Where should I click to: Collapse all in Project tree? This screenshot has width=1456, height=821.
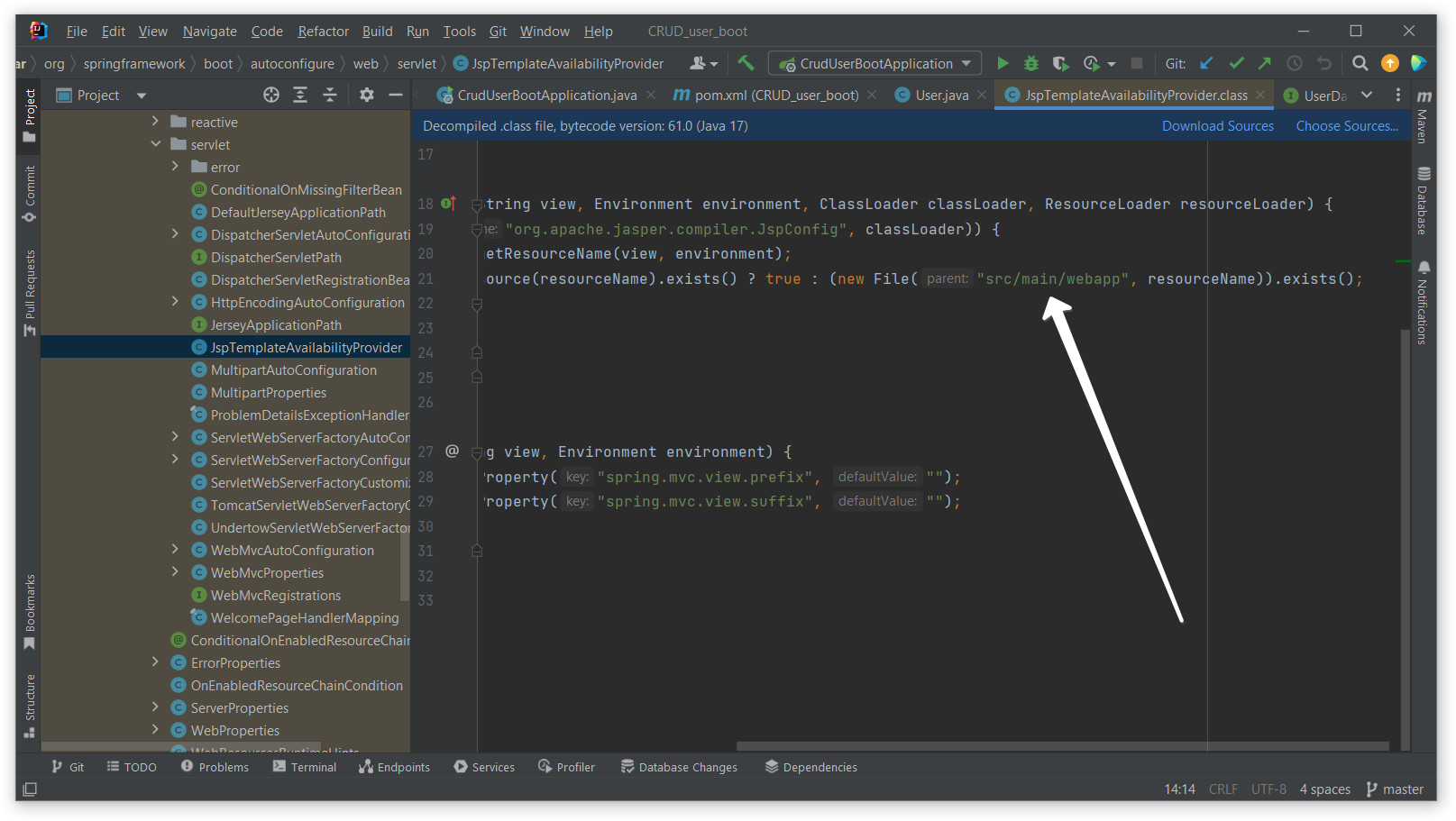point(330,96)
